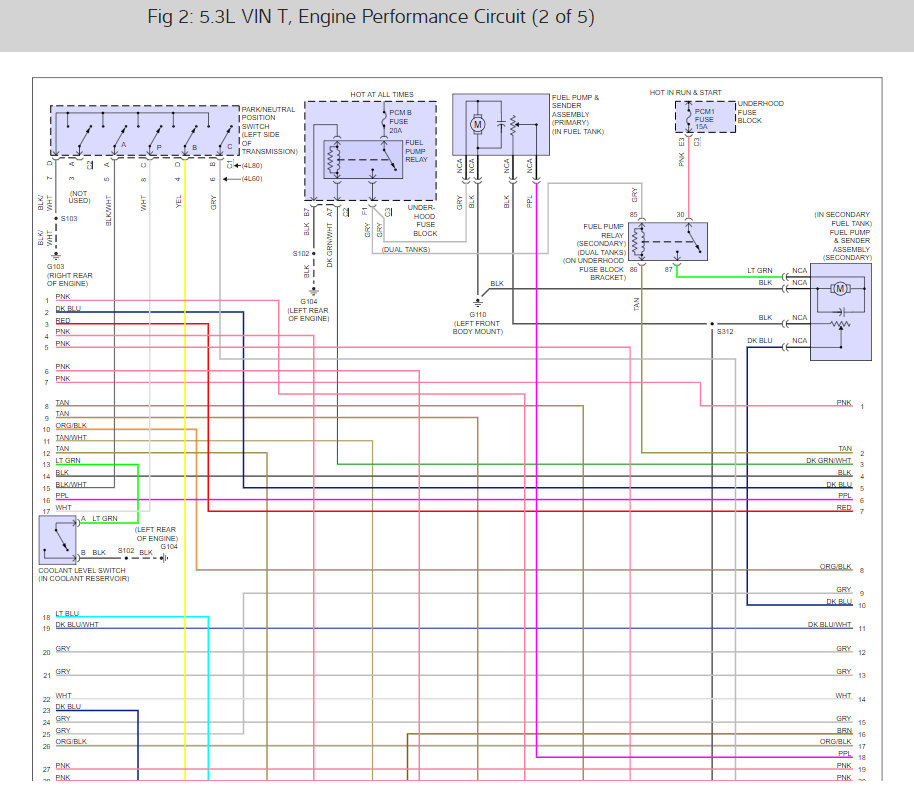Click the PCM B 20A fuse symbol
This screenshot has width=914, height=796.
384,122
